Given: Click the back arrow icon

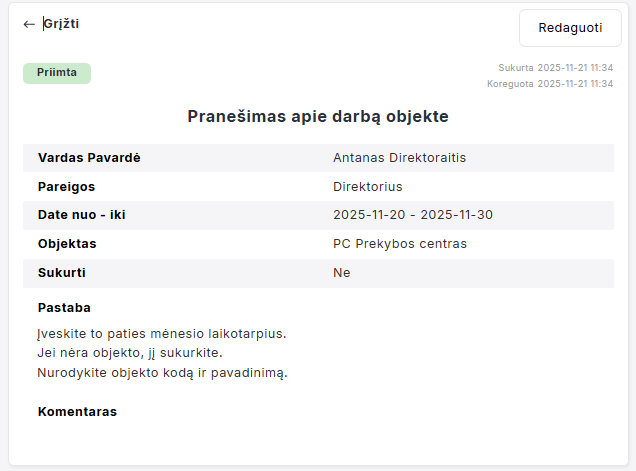Looking at the screenshot, I should (29, 24).
